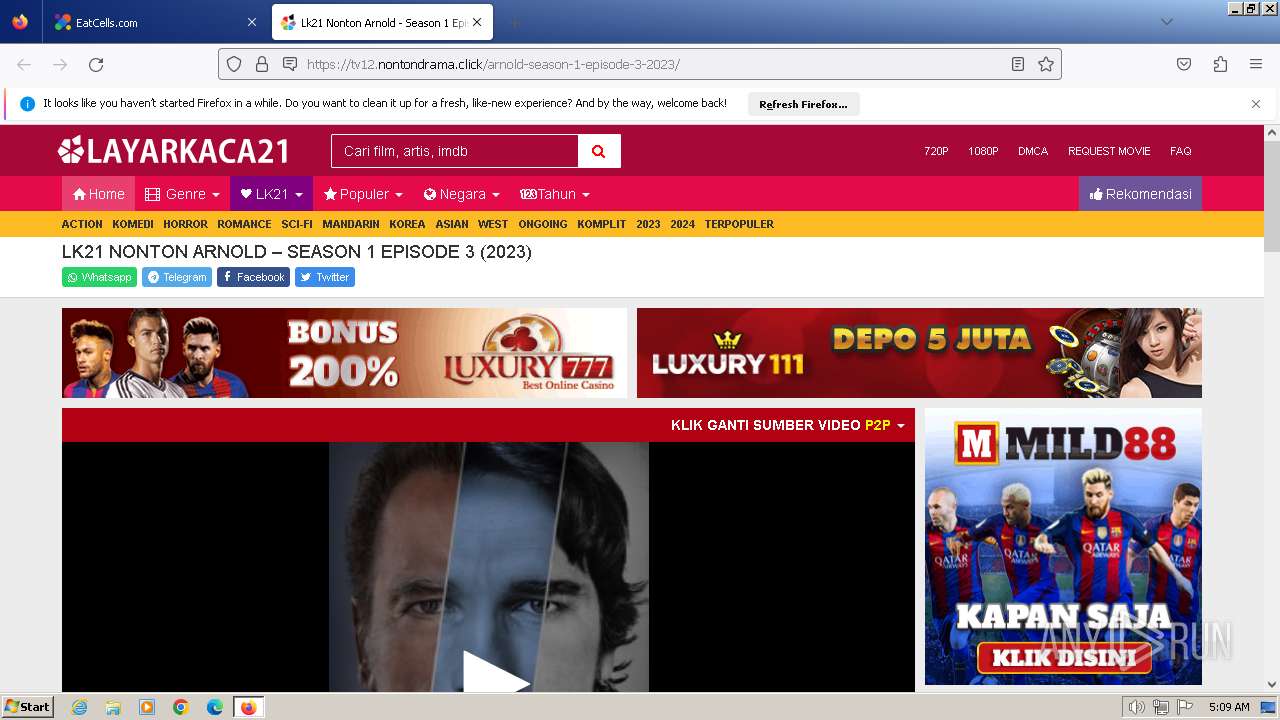
Task: Expand the Negara dropdown menu
Action: pos(461,194)
